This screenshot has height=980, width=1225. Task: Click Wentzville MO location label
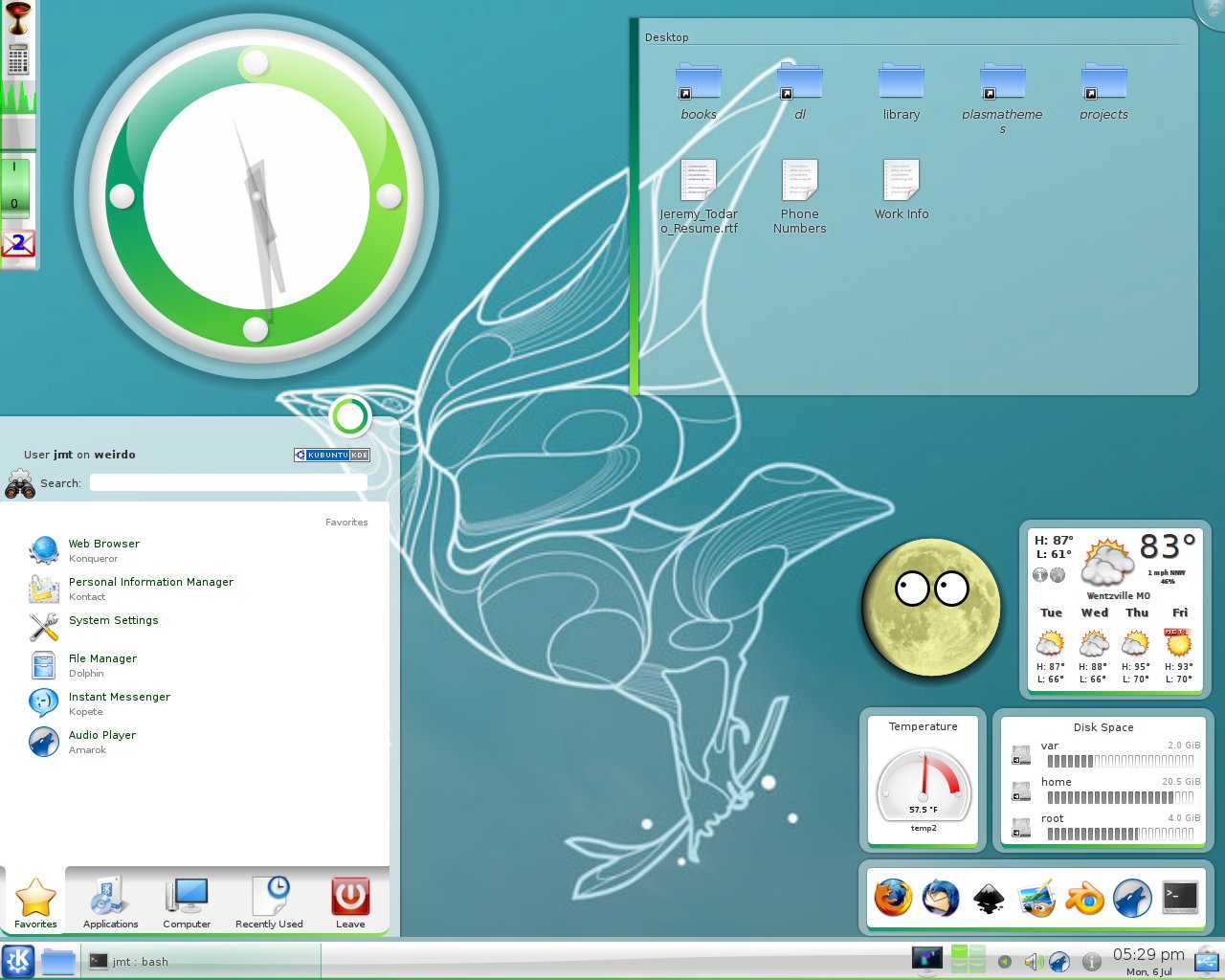pos(1118,595)
